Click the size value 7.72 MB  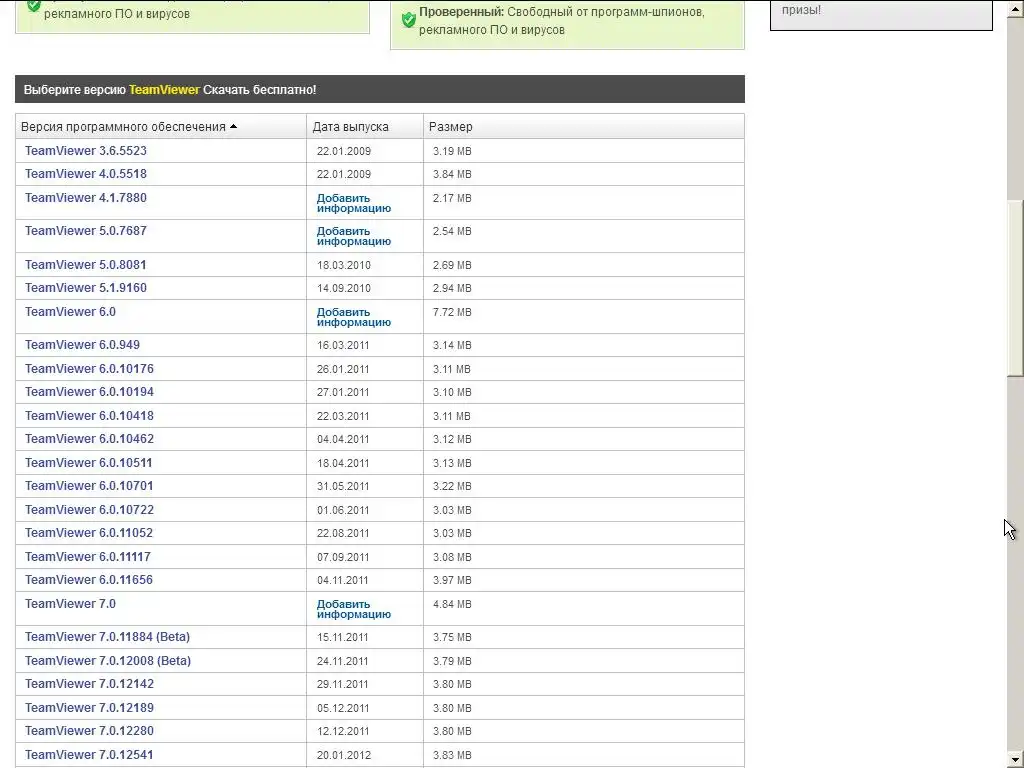tap(452, 312)
